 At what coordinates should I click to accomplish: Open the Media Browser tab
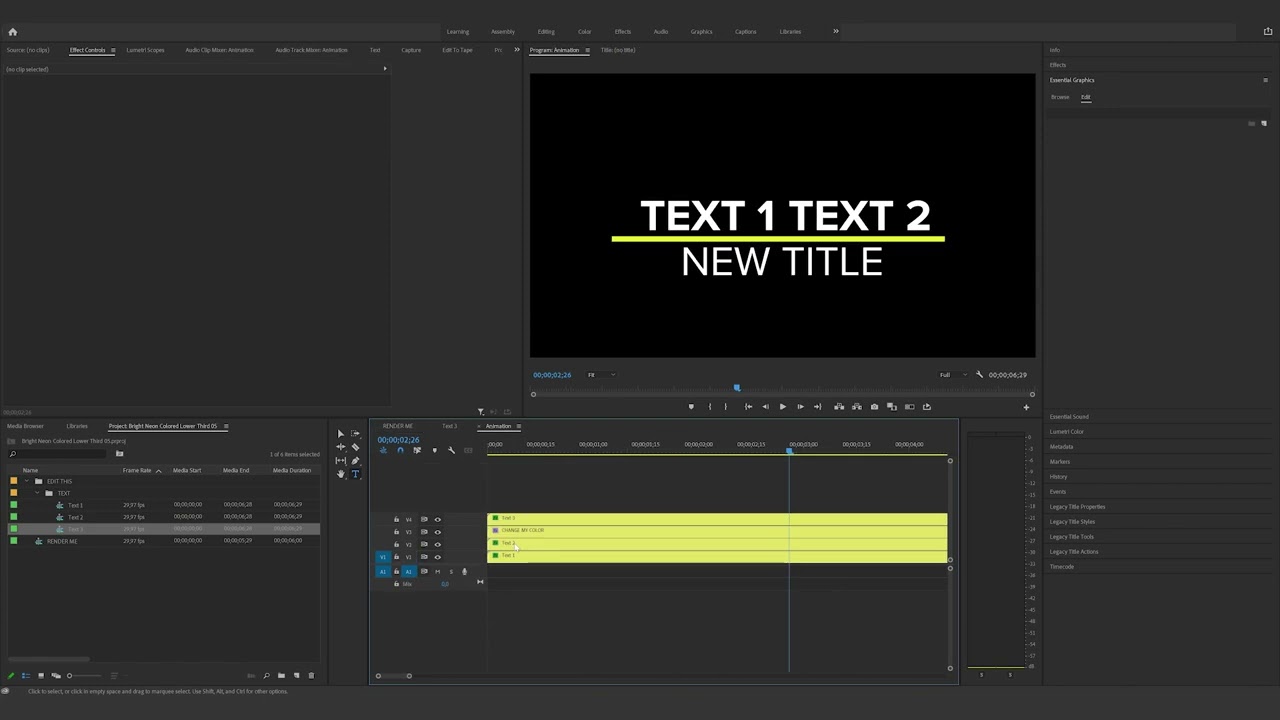coord(26,426)
